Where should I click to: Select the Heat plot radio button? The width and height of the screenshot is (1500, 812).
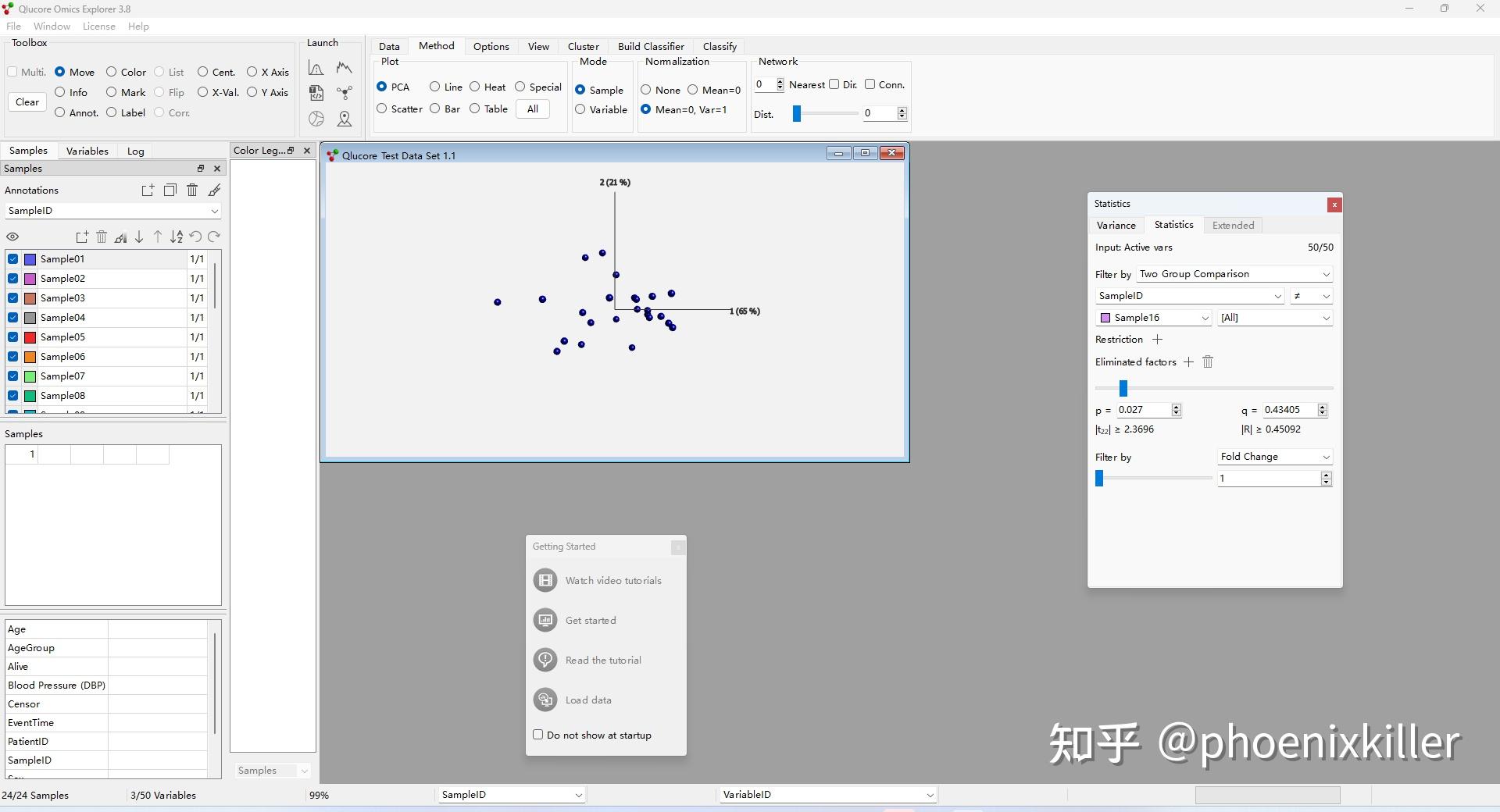coord(477,87)
